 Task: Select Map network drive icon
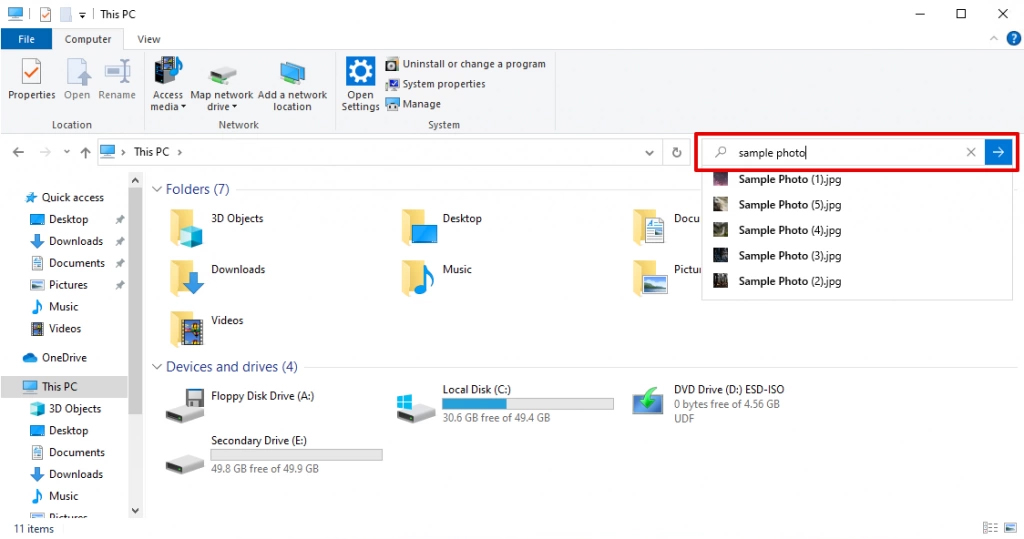point(221,76)
